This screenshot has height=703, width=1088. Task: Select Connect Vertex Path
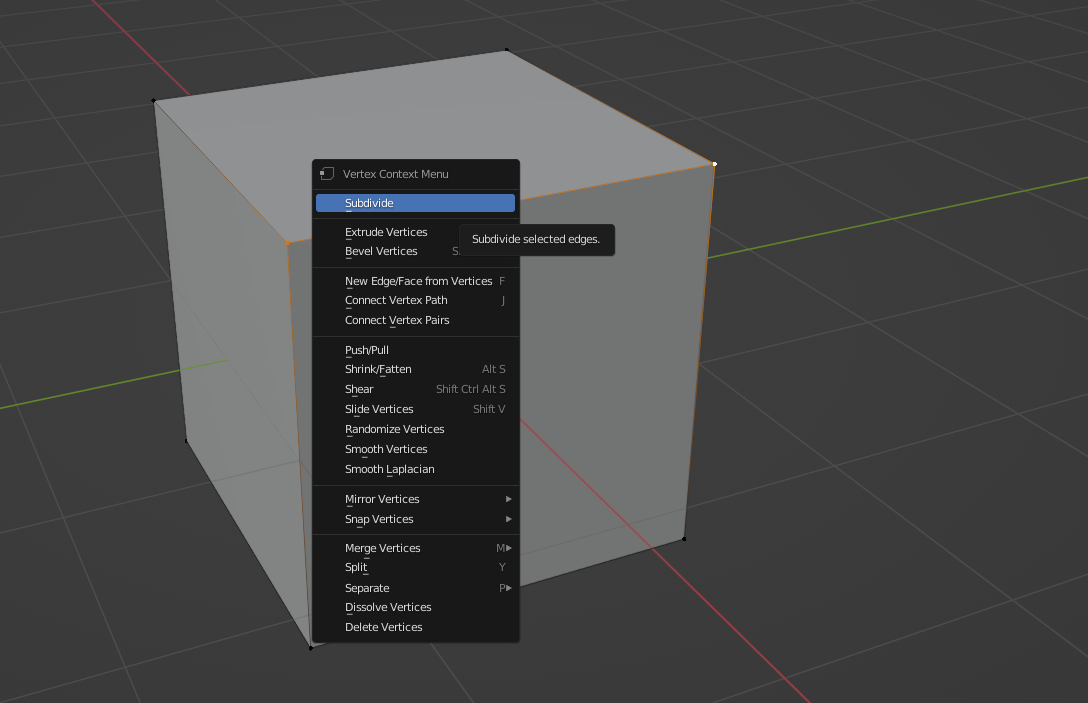pyautogui.click(x=415, y=300)
